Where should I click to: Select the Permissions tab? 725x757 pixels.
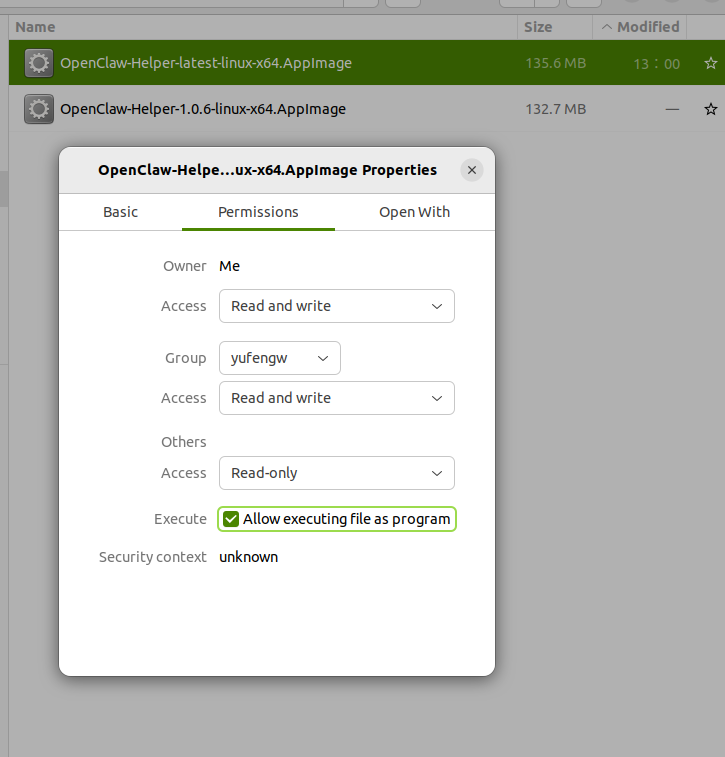pyautogui.click(x=258, y=212)
